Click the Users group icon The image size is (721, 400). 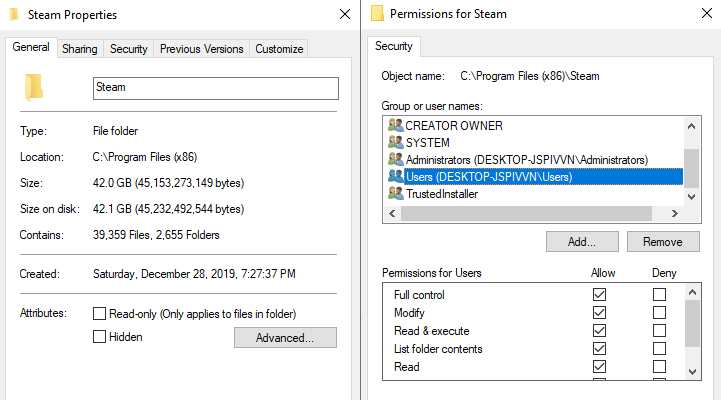point(395,176)
